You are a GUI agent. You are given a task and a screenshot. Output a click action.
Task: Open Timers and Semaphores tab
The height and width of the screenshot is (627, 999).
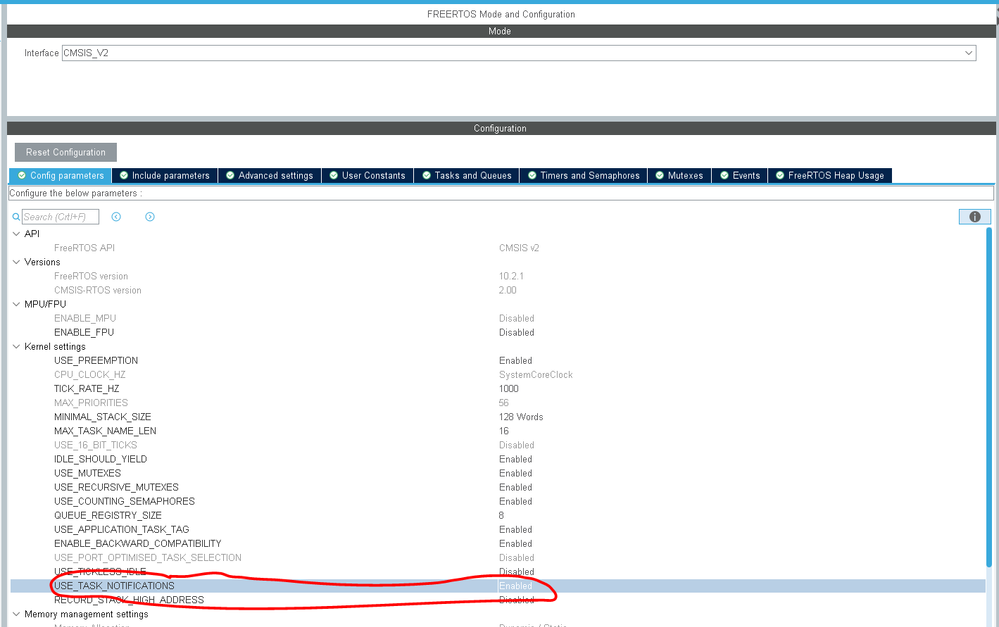(584, 175)
